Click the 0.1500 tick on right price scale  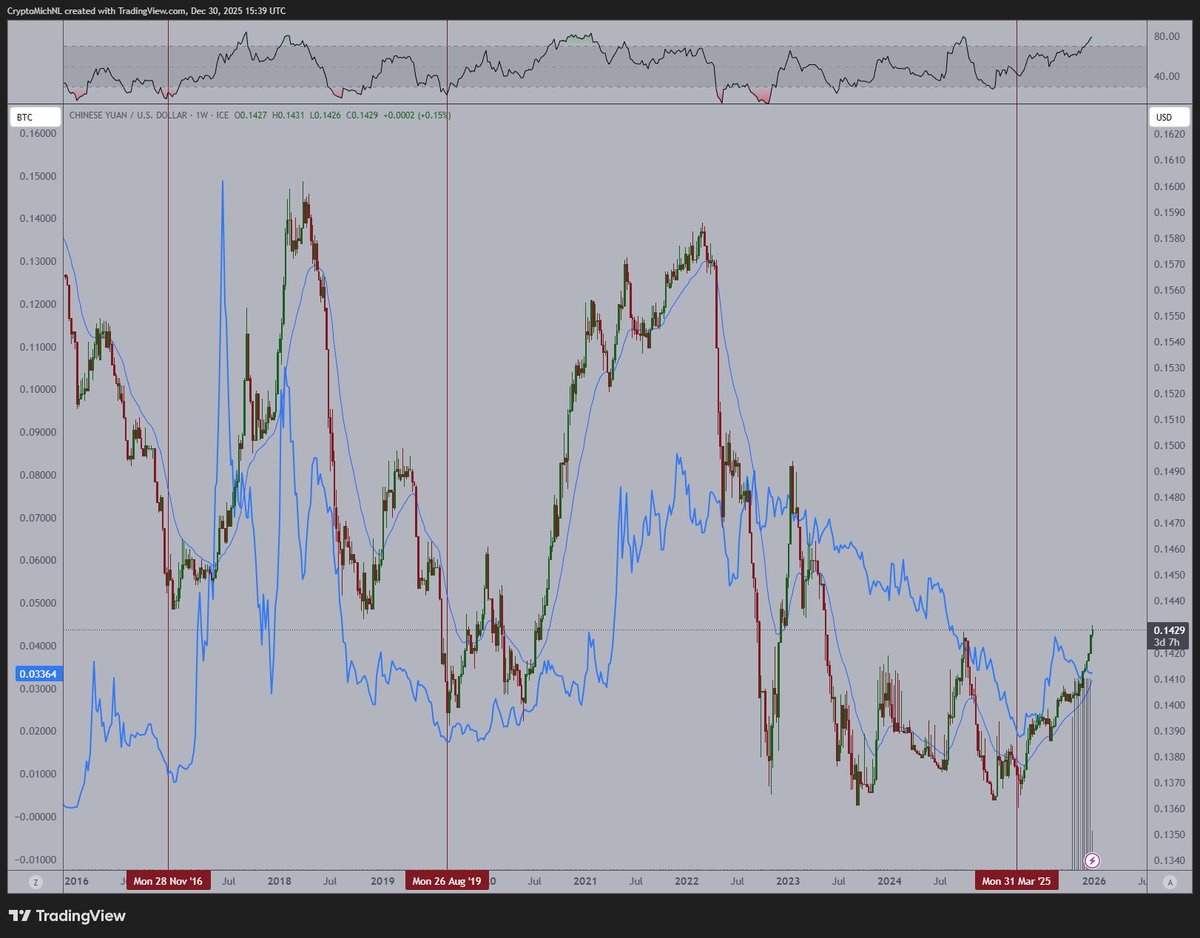[x=1168, y=446]
